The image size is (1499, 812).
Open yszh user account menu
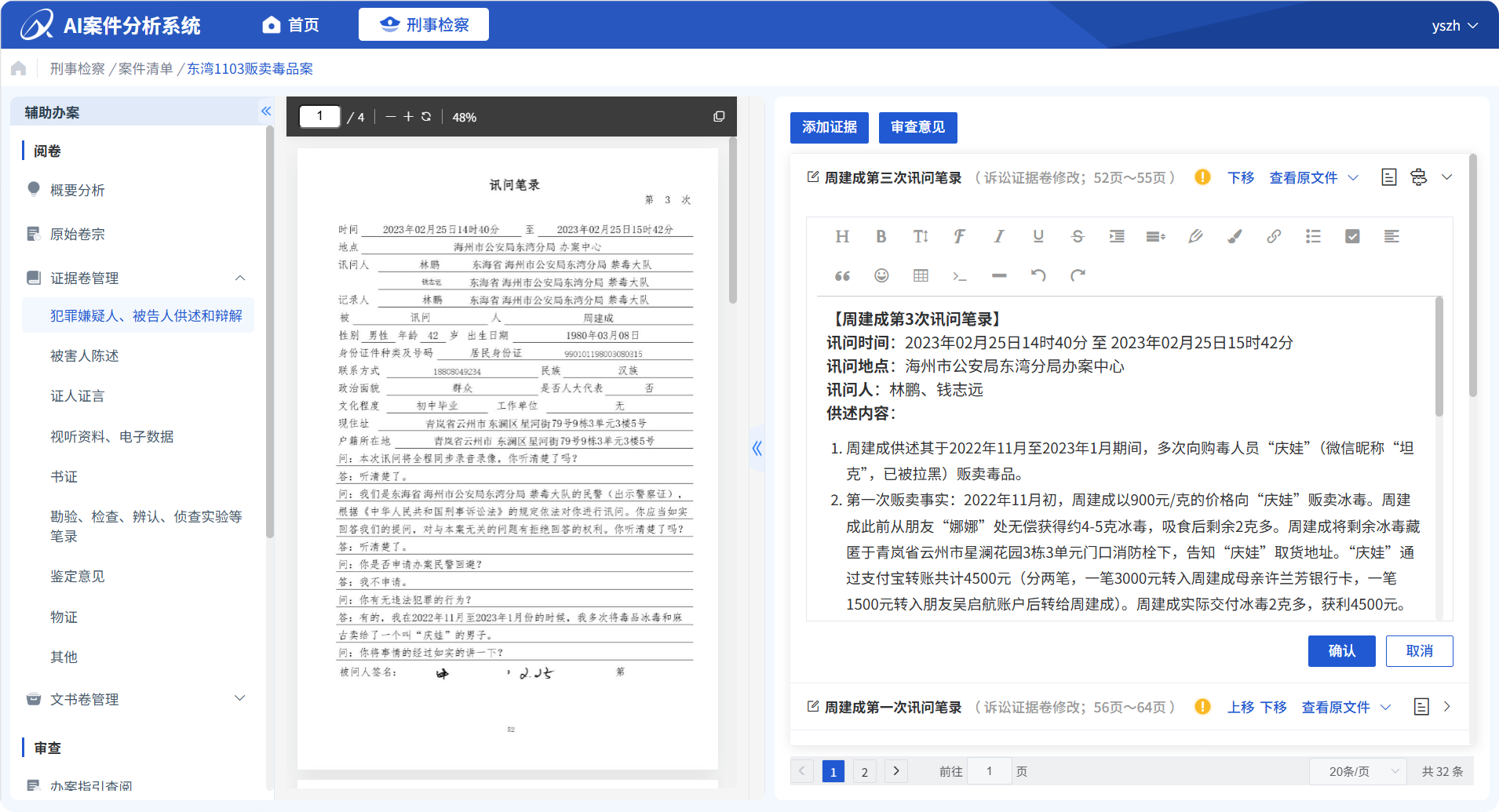tap(1454, 26)
